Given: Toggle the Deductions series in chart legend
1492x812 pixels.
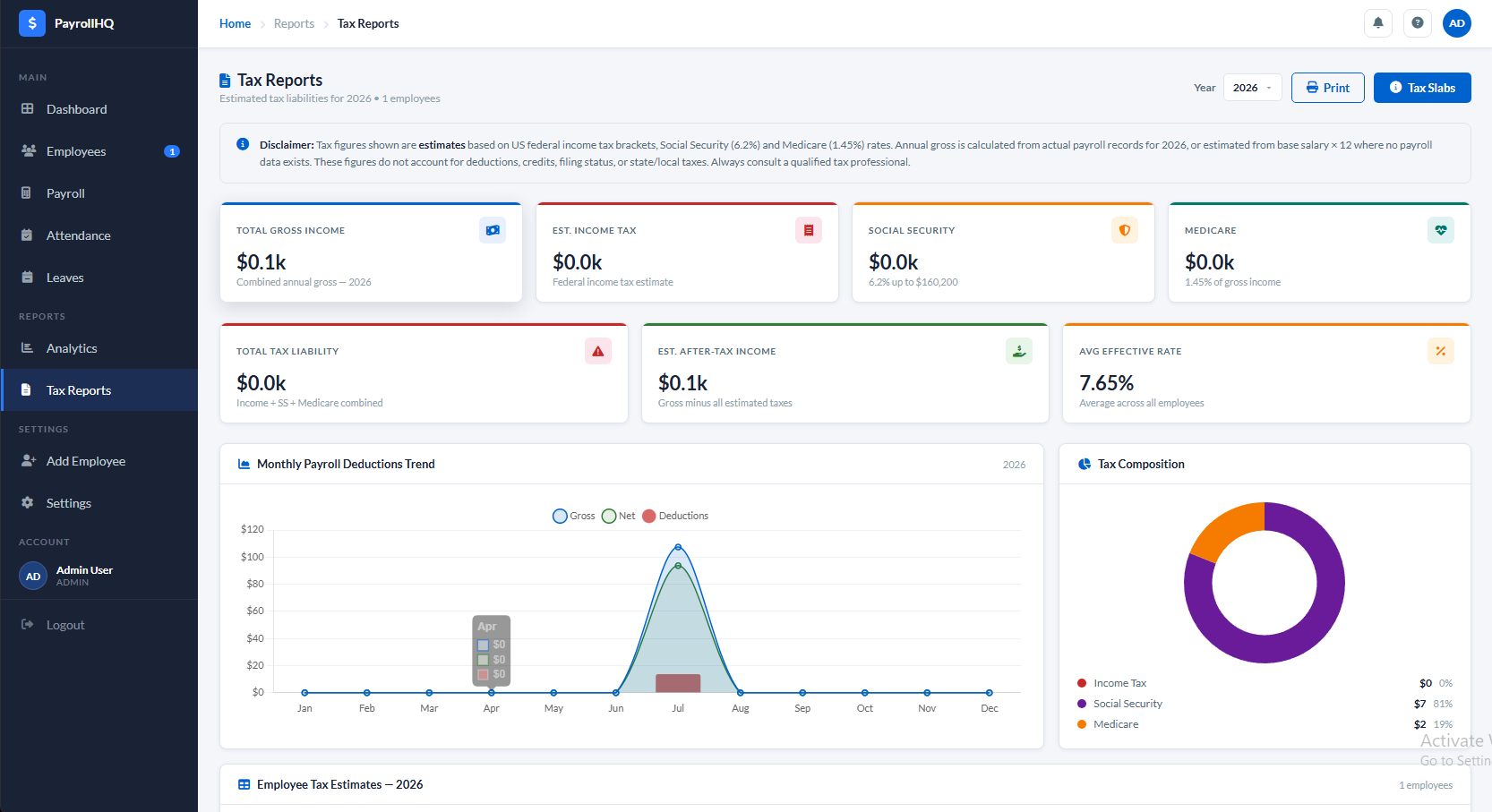Looking at the screenshot, I should (675, 516).
